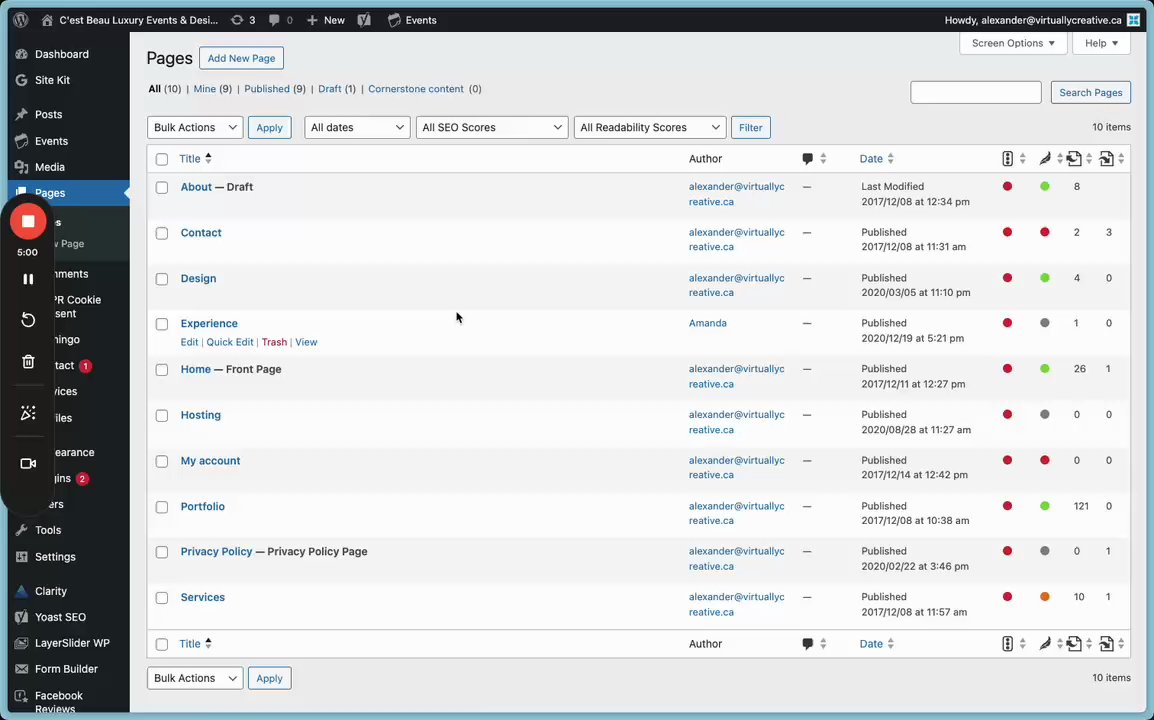Image resolution: width=1154 pixels, height=720 pixels.
Task: Open Tools in the sidebar
Action: (x=48, y=530)
